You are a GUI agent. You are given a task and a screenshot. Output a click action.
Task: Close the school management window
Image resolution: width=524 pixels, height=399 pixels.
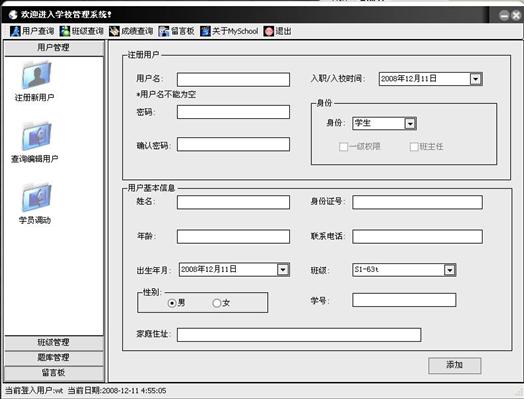point(516,15)
